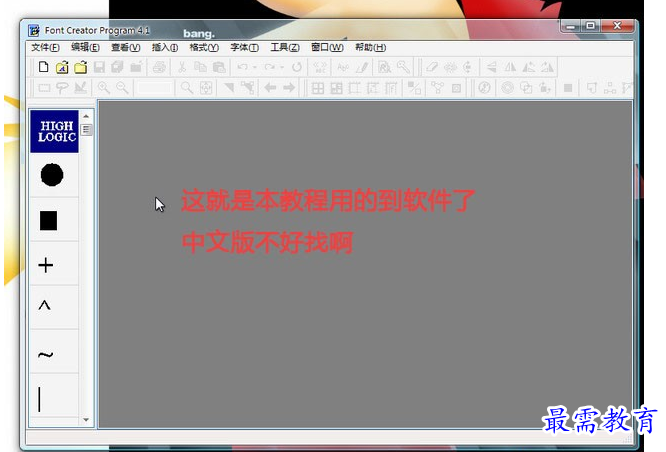Open the 窗口(W) menu

coord(327,48)
